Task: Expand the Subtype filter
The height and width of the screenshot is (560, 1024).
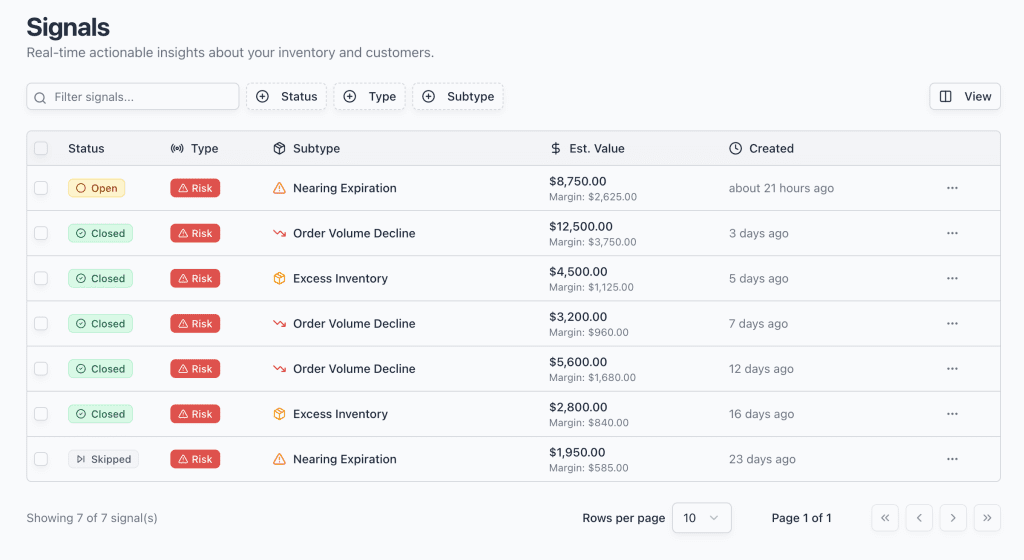Action: [x=458, y=97]
